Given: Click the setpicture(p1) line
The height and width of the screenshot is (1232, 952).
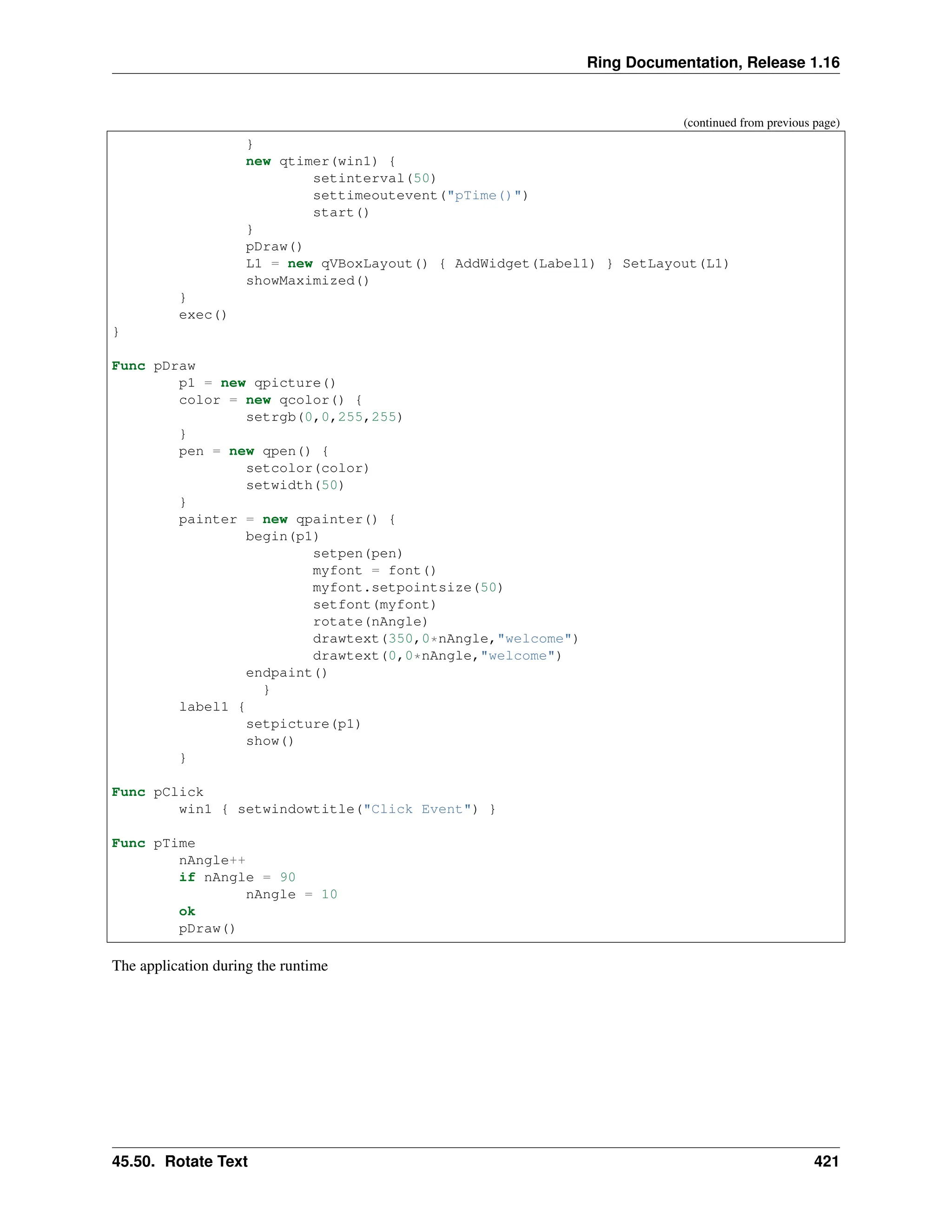Looking at the screenshot, I should [x=303, y=724].
